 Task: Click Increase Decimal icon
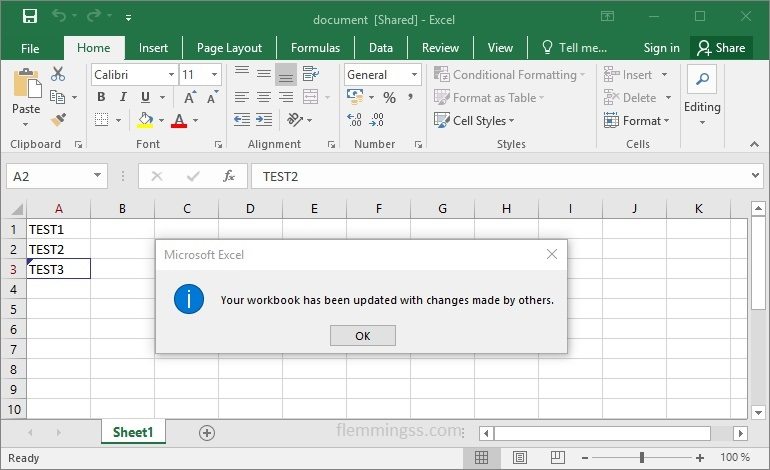coord(354,119)
